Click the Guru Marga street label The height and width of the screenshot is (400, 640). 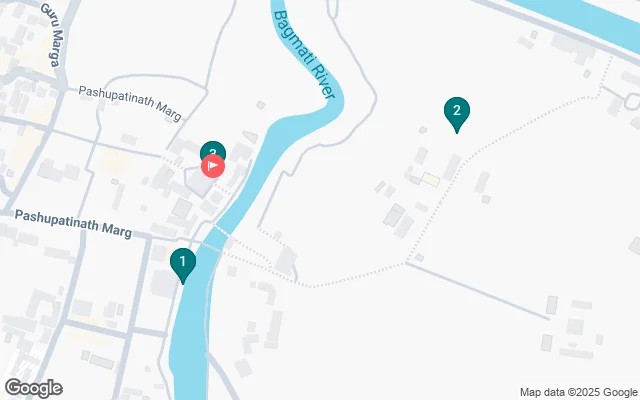(51, 35)
